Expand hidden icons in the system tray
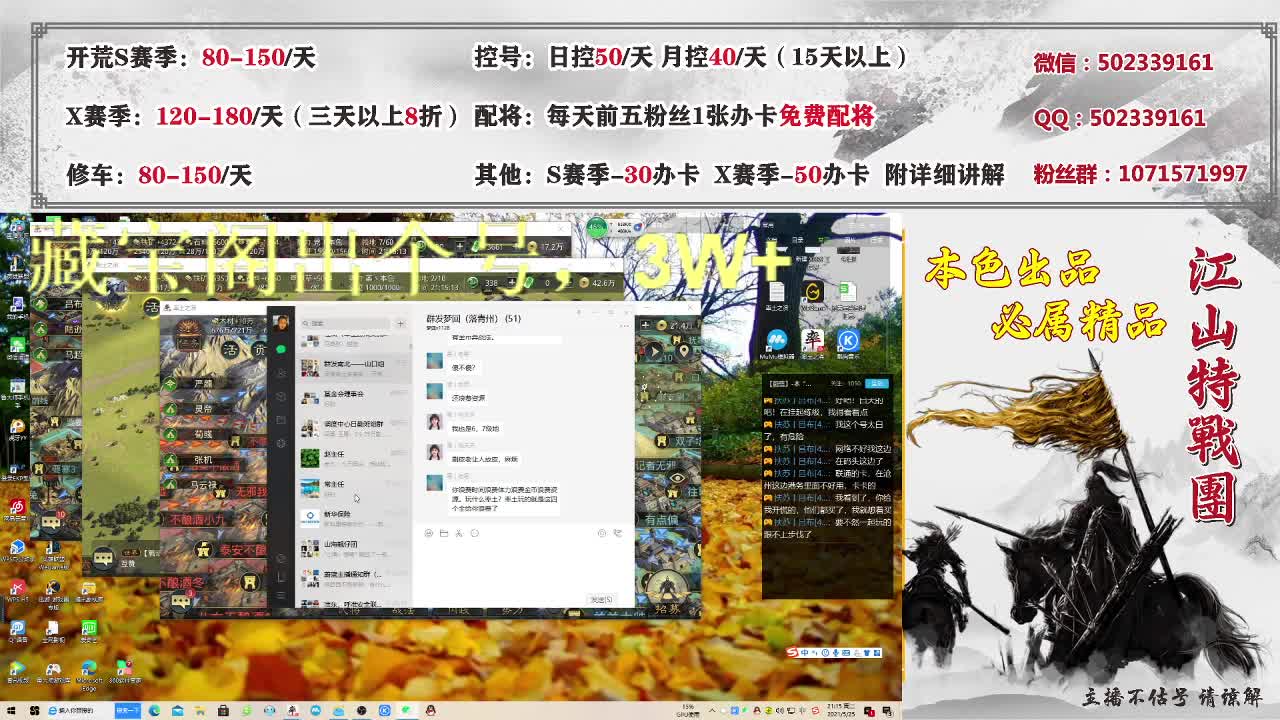1280x720 pixels. (x=713, y=712)
